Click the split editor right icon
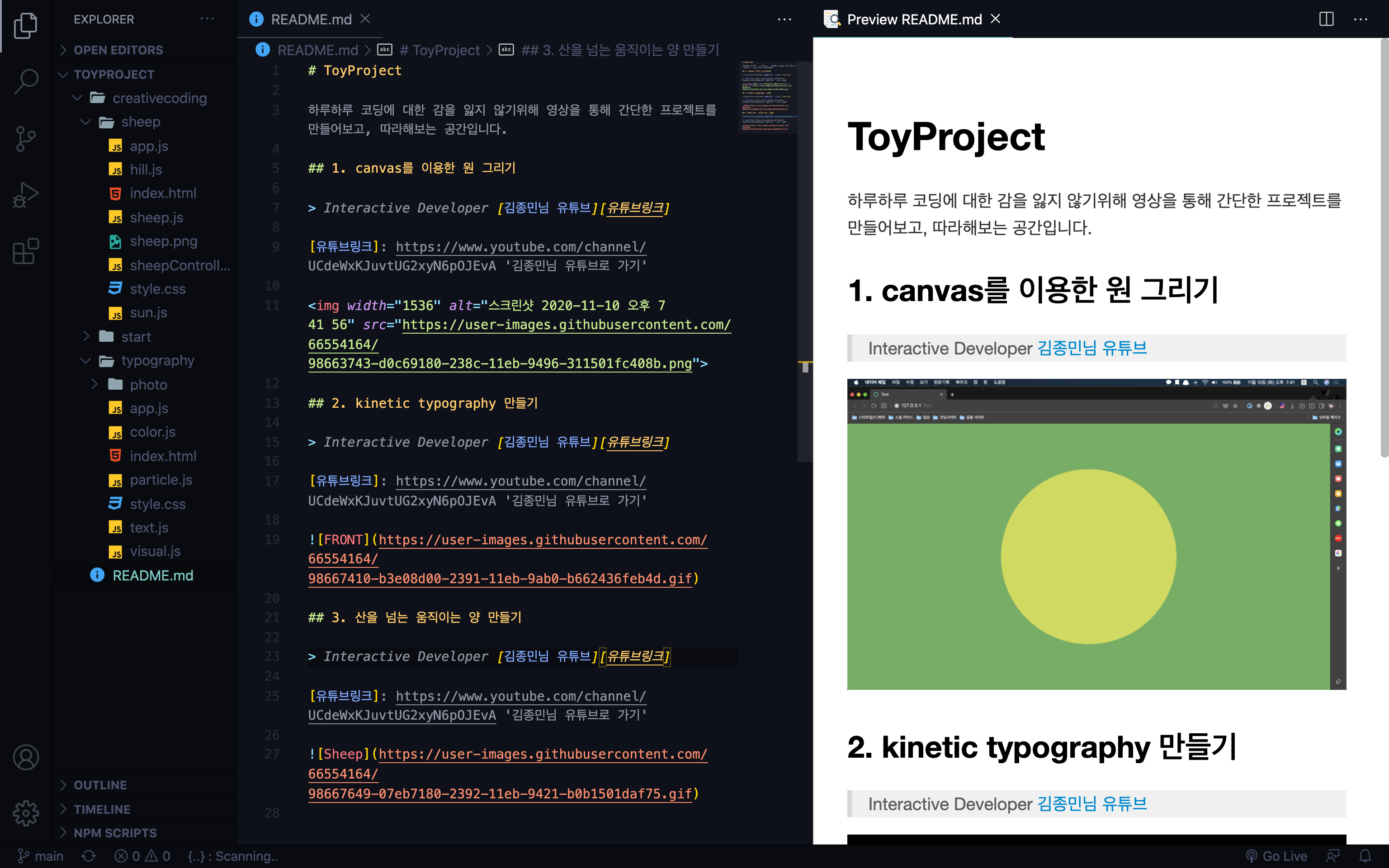The height and width of the screenshot is (868, 1389). (x=1326, y=19)
